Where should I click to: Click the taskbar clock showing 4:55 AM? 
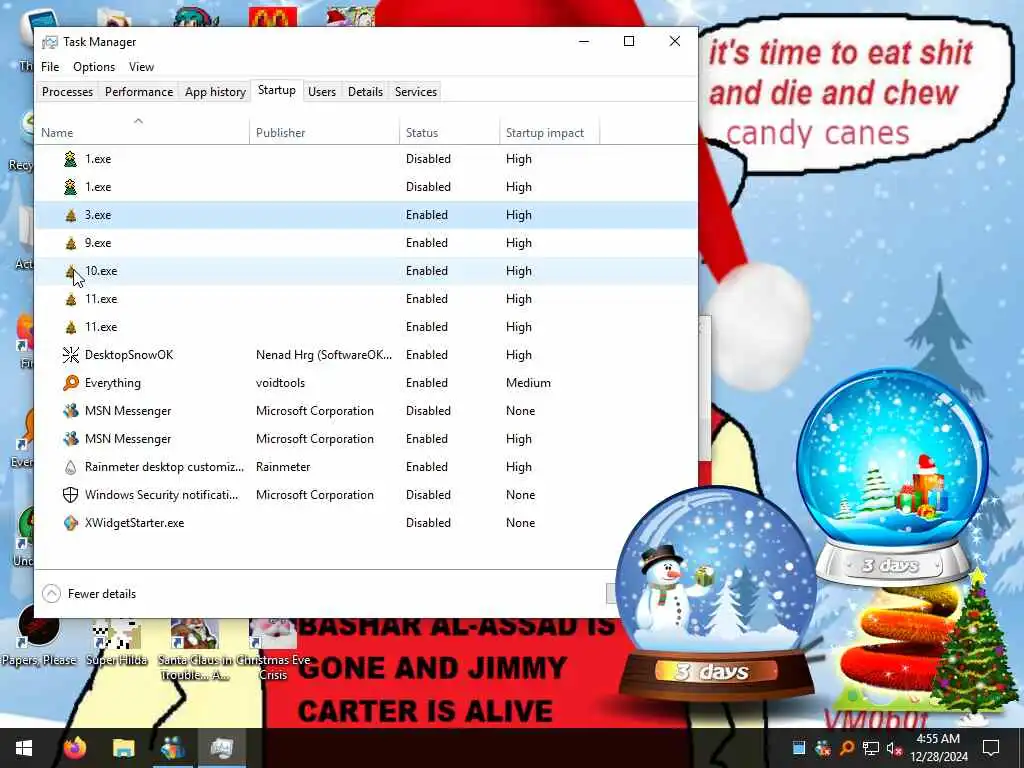pos(938,748)
